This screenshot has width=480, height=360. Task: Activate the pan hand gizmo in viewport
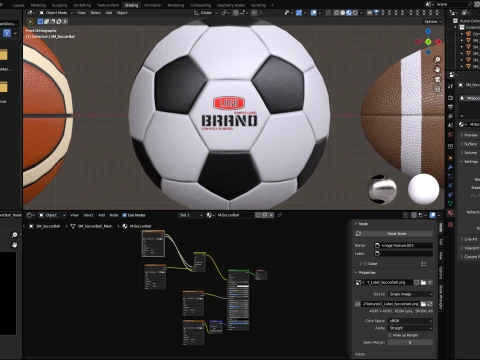pyautogui.click(x=437, y=70)
